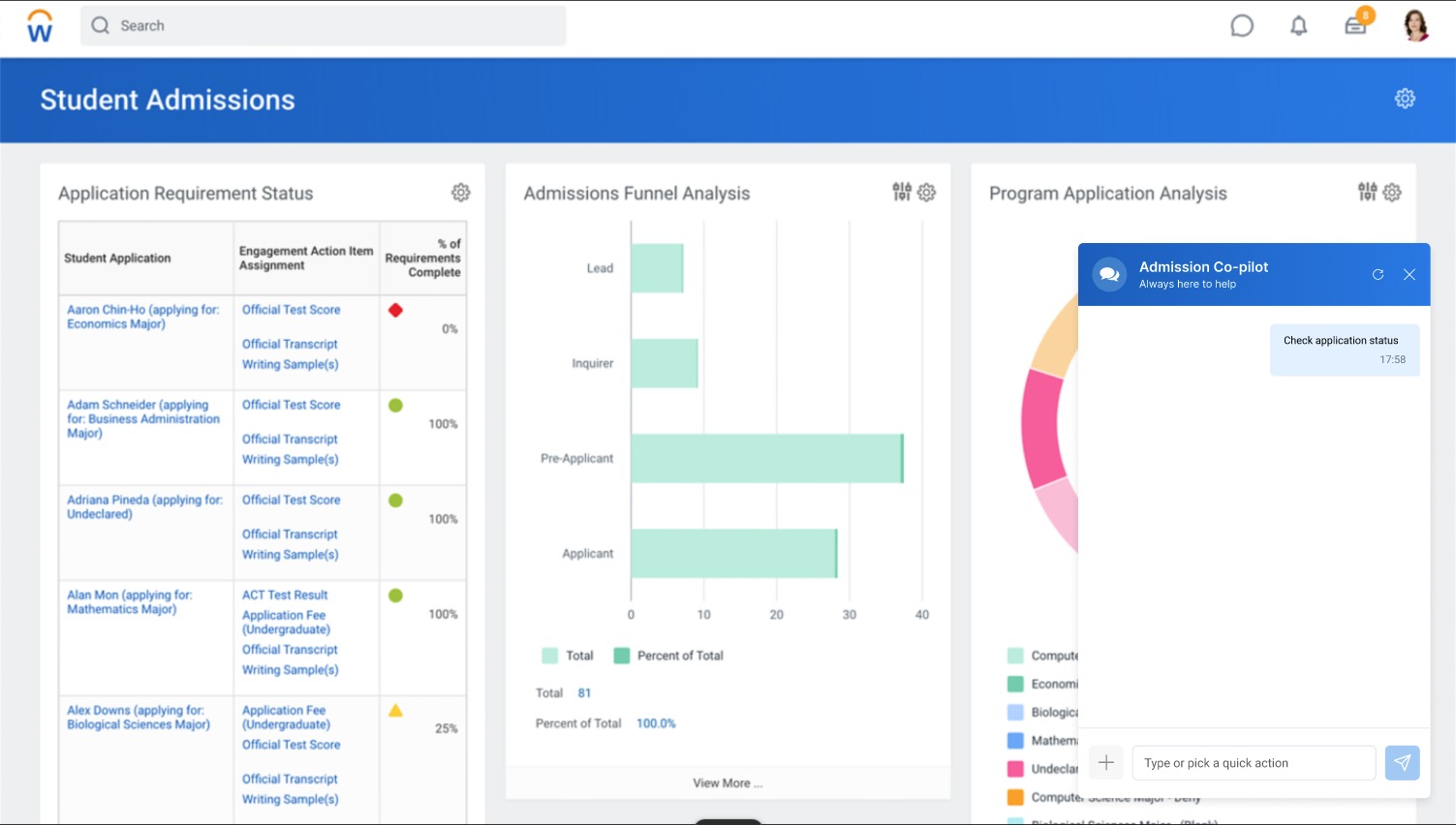
Task: Send the chat message
Action: [x=1402, y=763]
